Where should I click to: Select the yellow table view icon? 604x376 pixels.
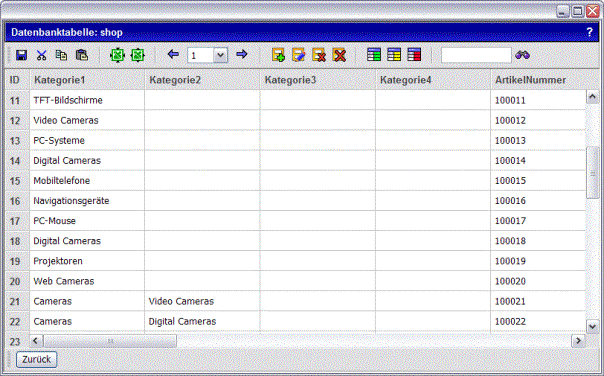coord(394,55)
